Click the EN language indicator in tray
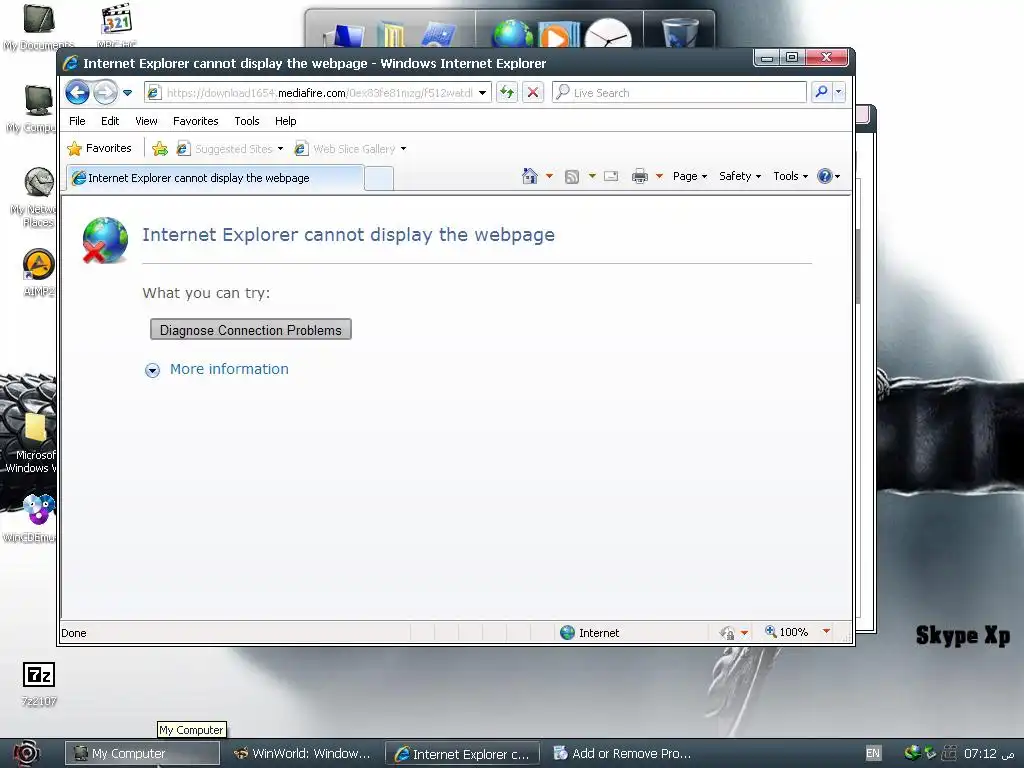 point(872,753)
